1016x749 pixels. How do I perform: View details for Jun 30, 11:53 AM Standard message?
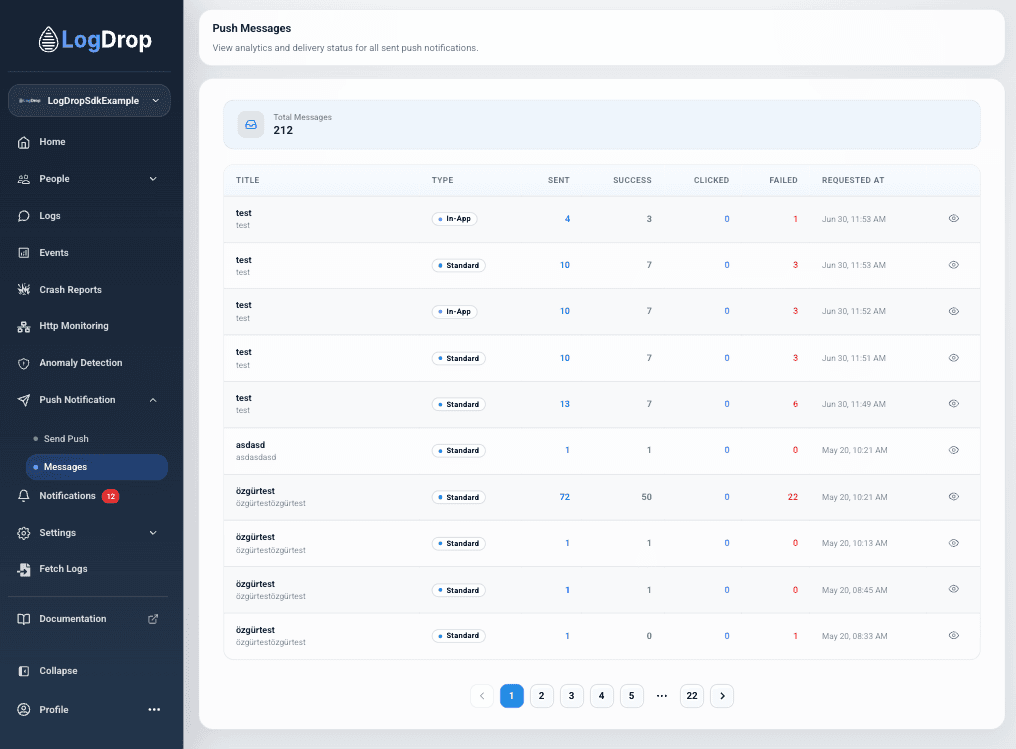(x=954, y=265)
